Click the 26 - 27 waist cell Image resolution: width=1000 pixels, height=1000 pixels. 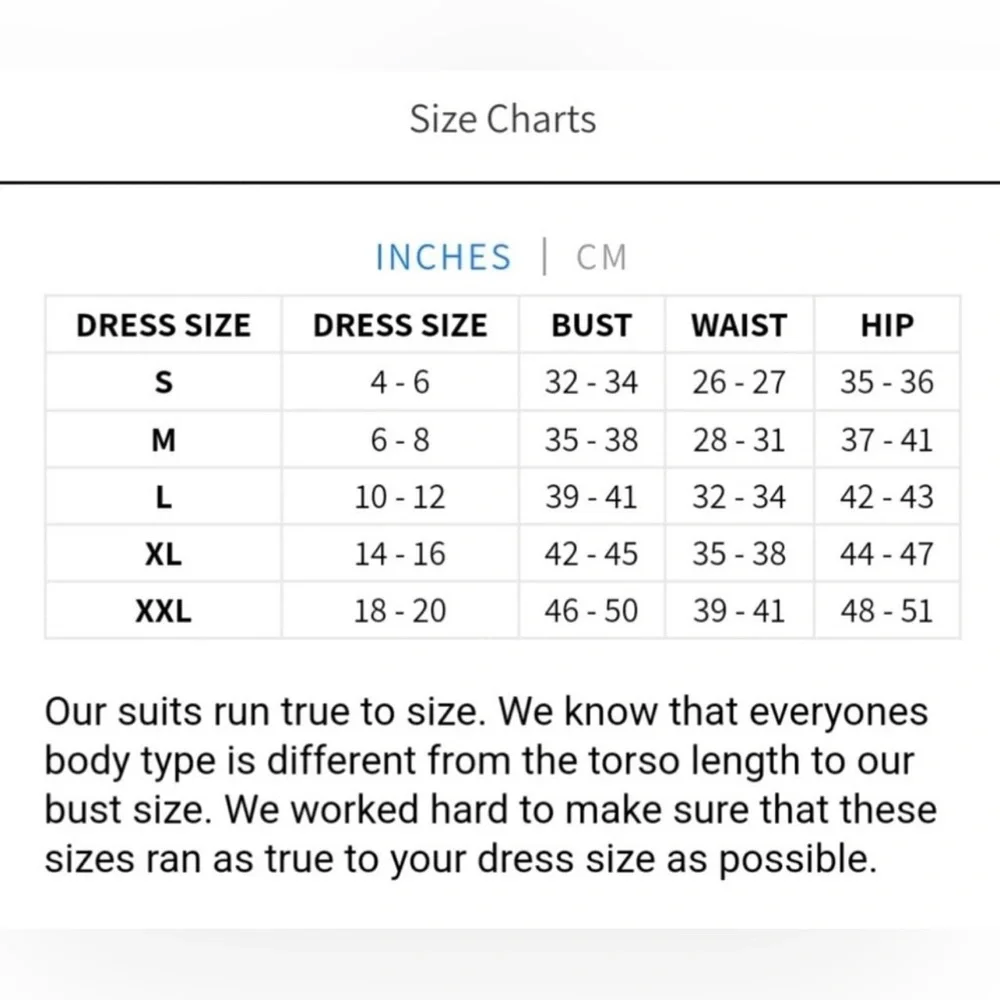click(x=739, y=382)
